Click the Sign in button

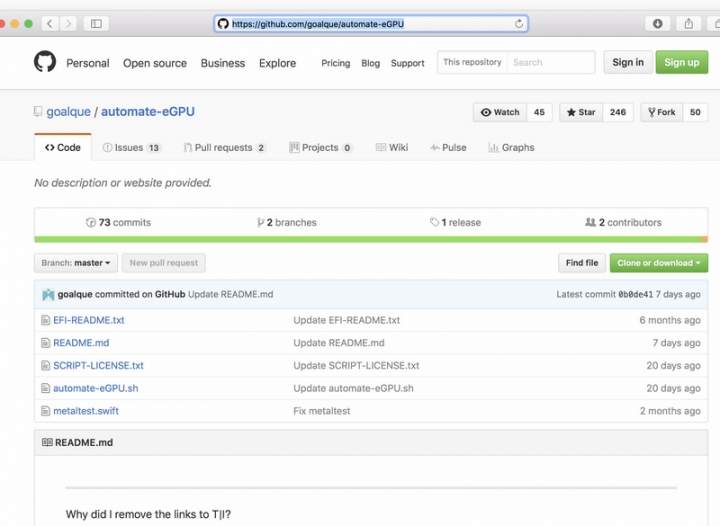(x=628, y=62)
